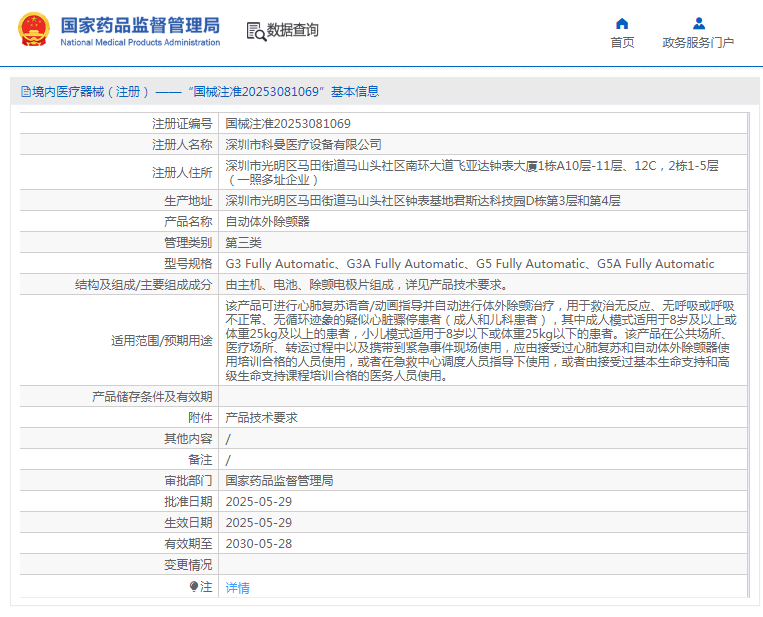Click the 批准日期 label
The width and height of the screenshot is (763, 617).
click(x=188, y=502)
